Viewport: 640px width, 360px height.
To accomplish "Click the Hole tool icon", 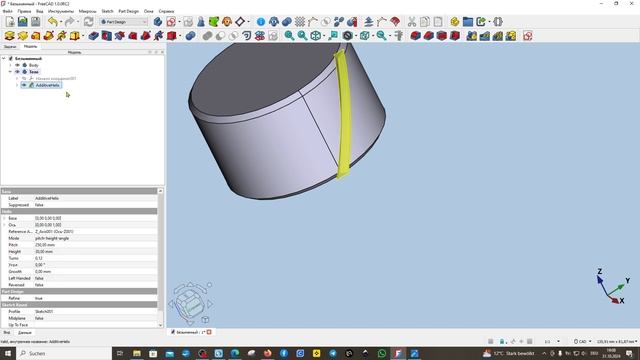I will pyautogui.click(x=107, y=36).
